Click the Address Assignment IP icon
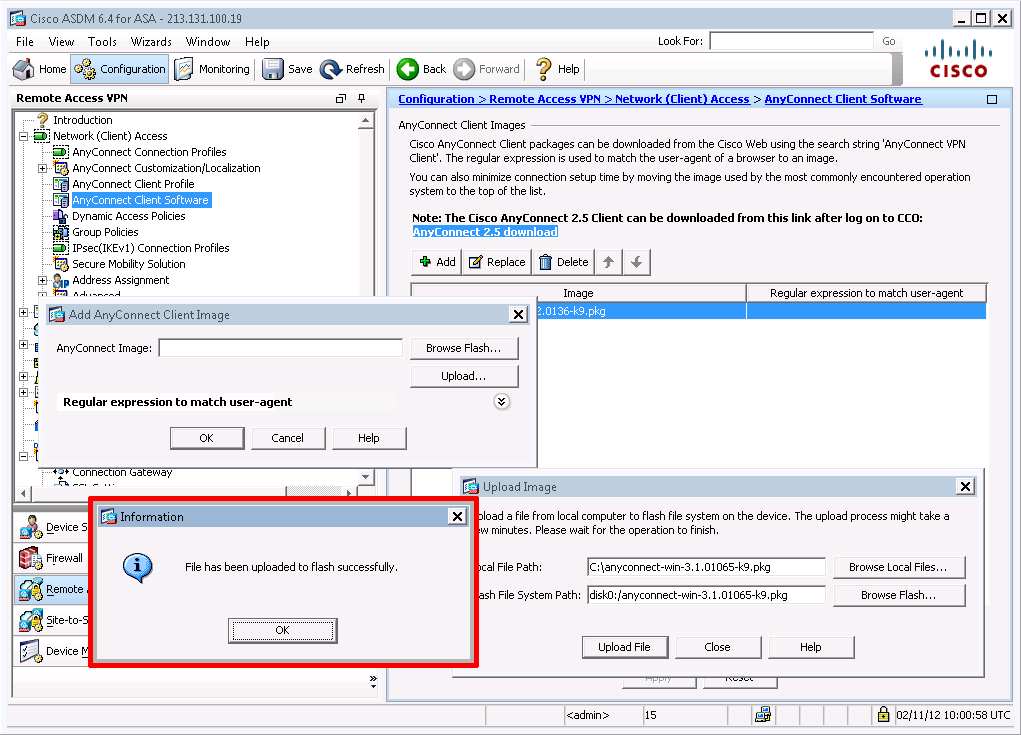 61,281
